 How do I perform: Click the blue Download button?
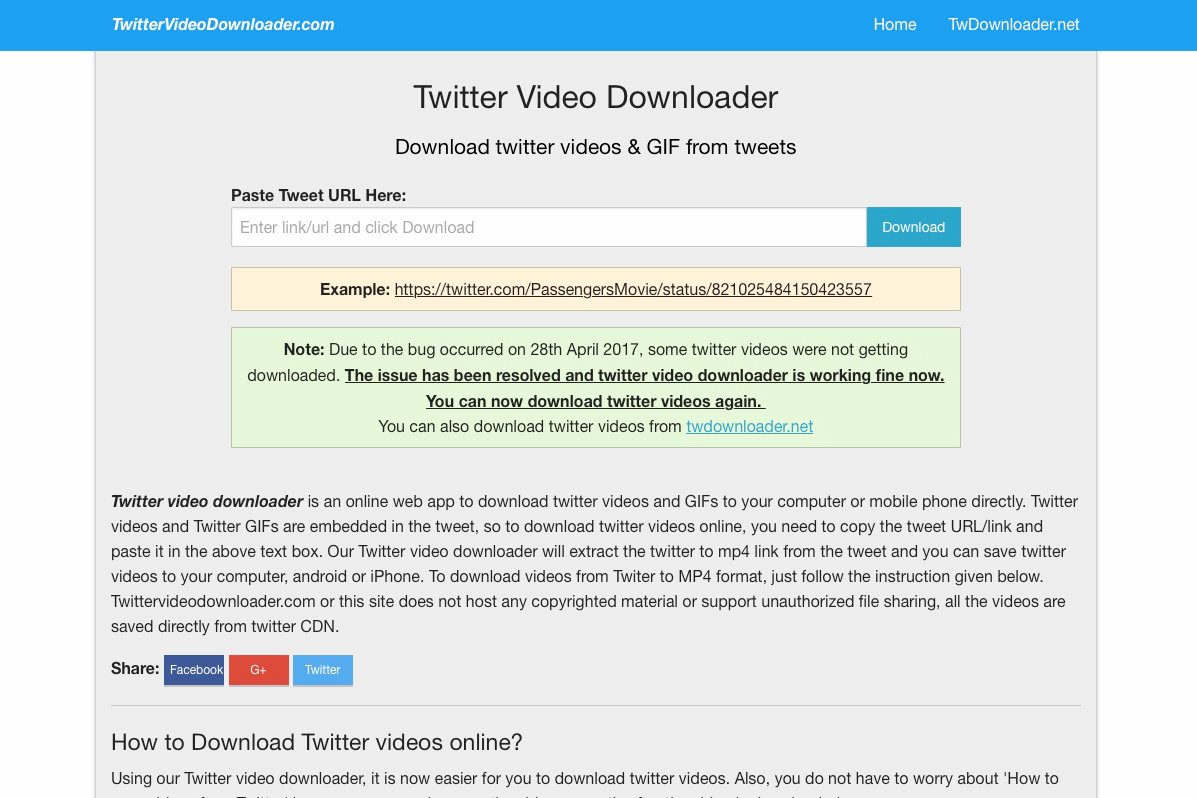(913, 227)
